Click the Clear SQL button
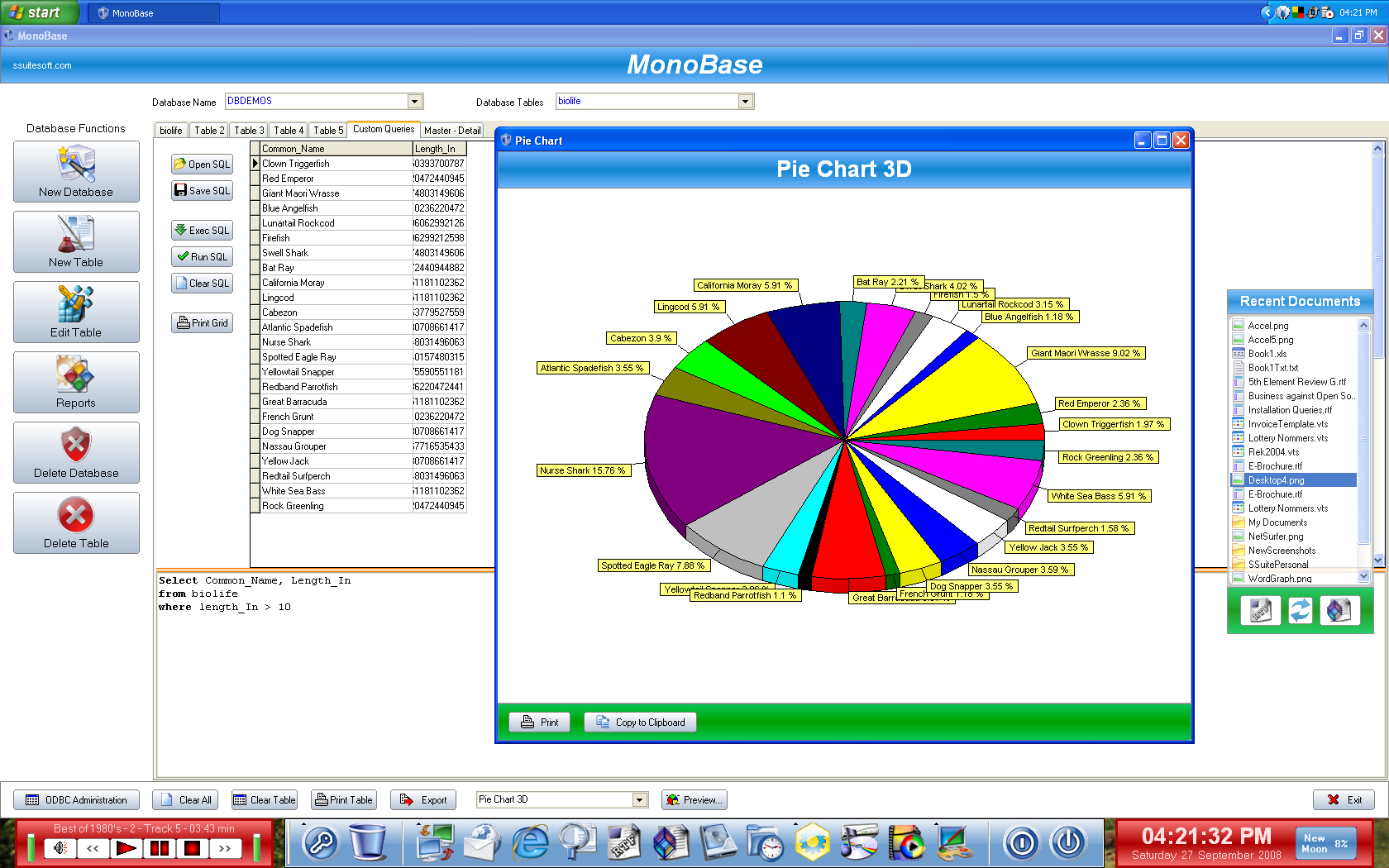 (202, 284)
